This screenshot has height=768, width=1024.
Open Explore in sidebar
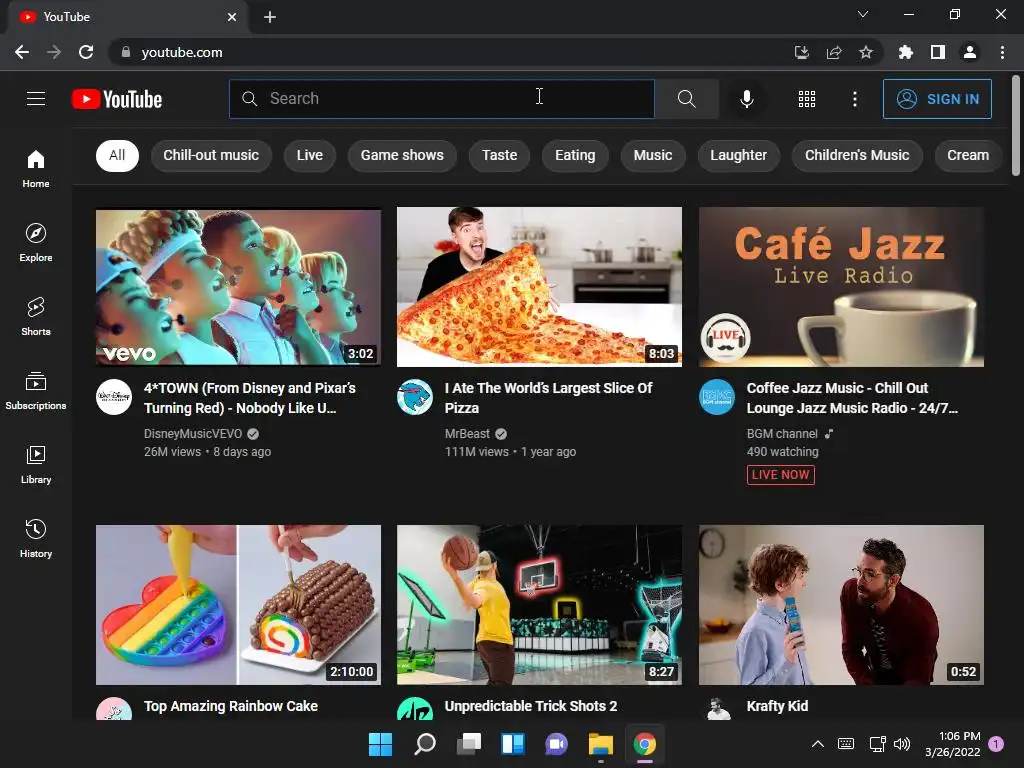(x=36, y=242)
